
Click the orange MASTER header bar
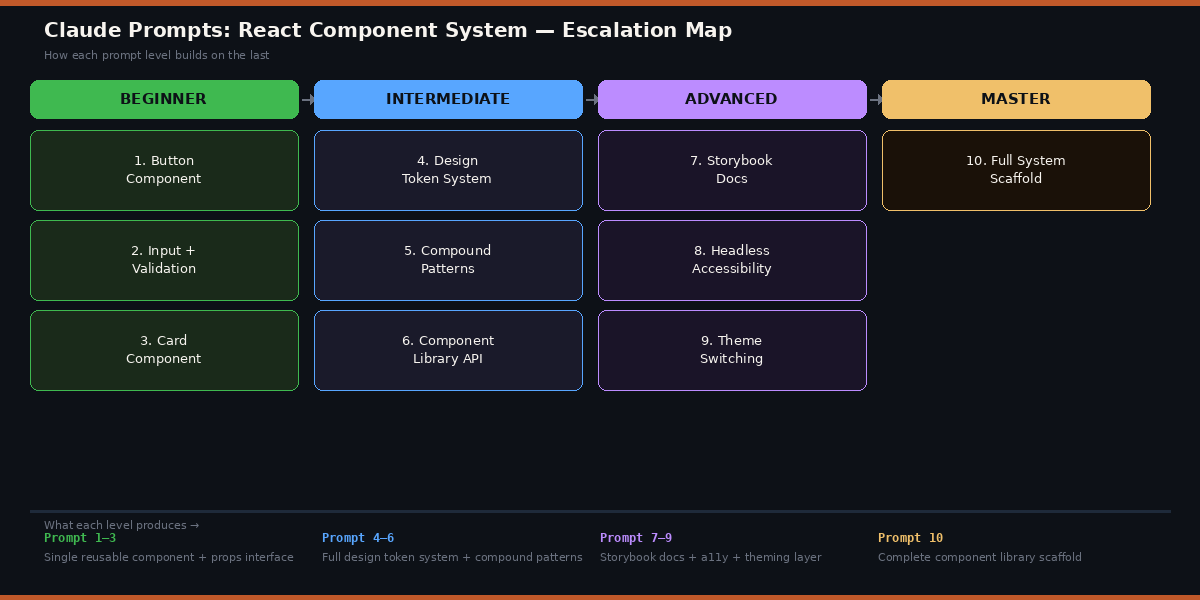click(1016, 99)
